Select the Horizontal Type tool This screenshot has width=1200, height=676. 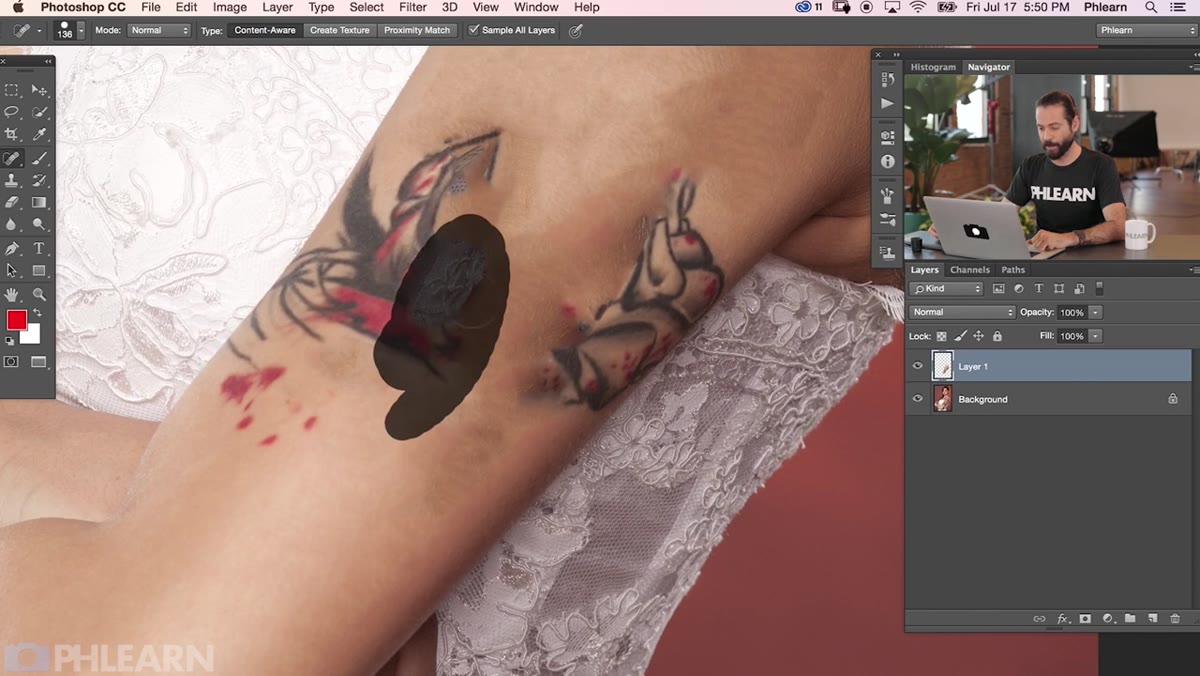(x=39, y=248)
